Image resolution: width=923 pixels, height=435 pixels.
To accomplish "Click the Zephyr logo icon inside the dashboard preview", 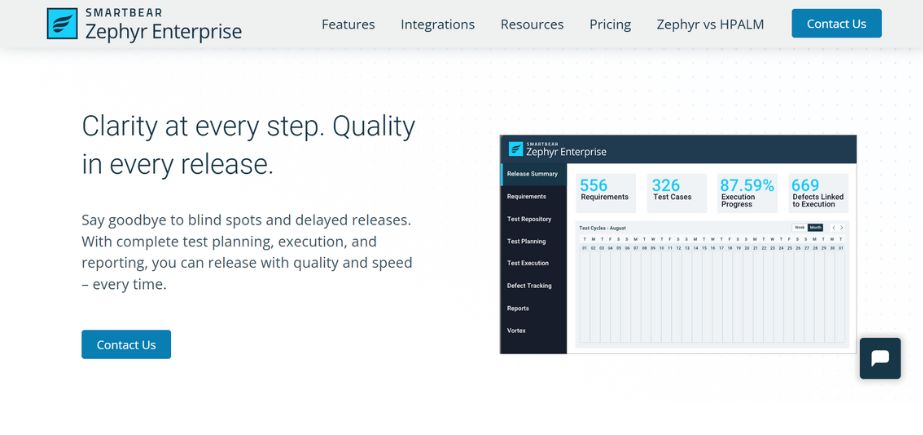I will tap(516, 149).
